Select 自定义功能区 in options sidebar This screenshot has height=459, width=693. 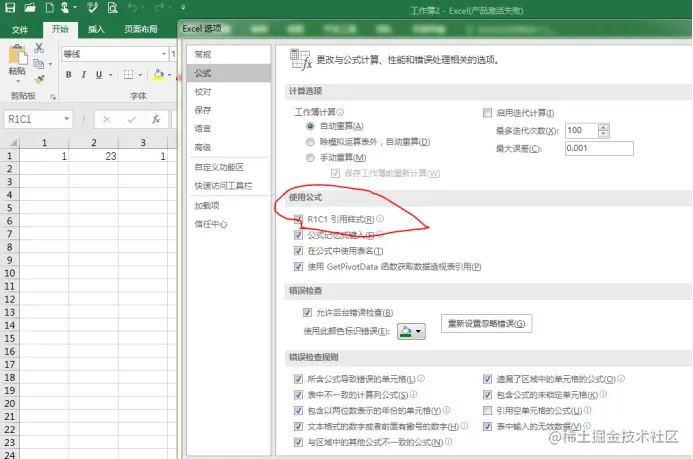pos(228,167)
